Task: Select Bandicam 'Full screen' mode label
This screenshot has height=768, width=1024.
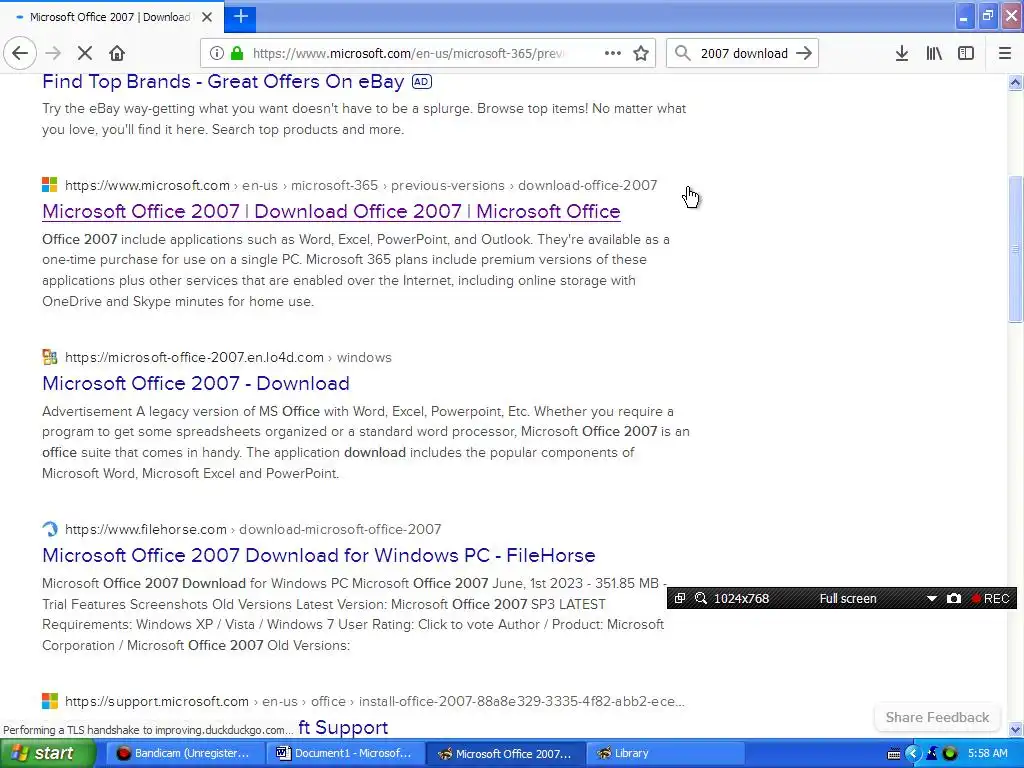Action: pyautogui.click(x=848, y=598)
